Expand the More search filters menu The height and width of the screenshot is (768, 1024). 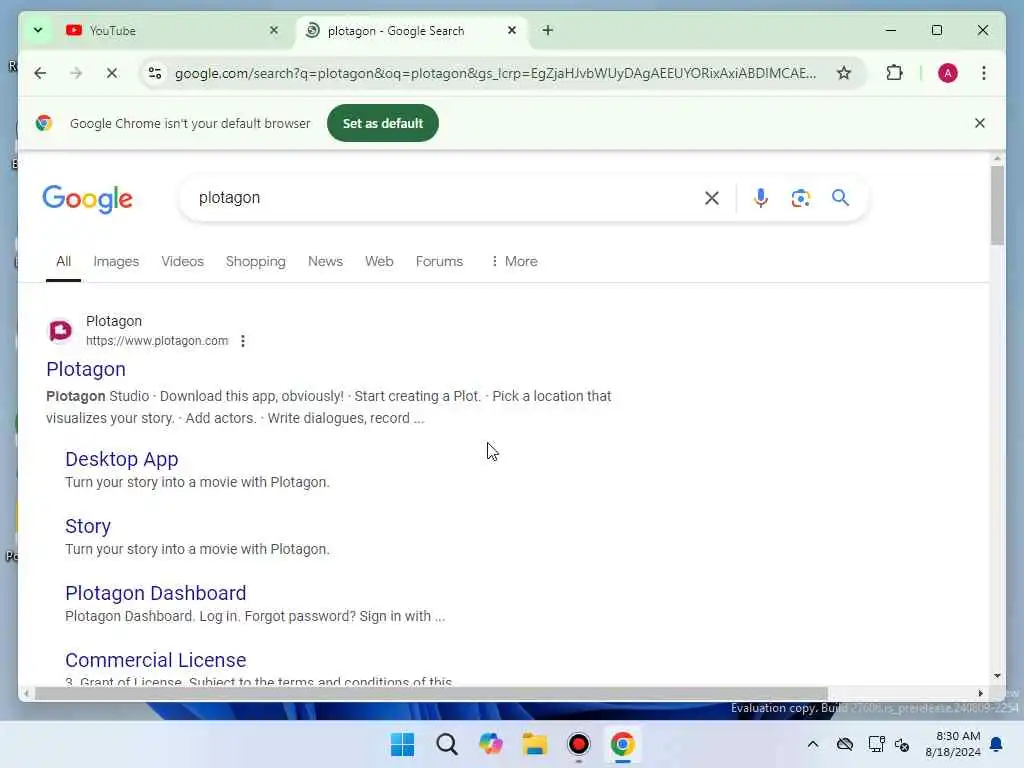(x=514, y=261)
